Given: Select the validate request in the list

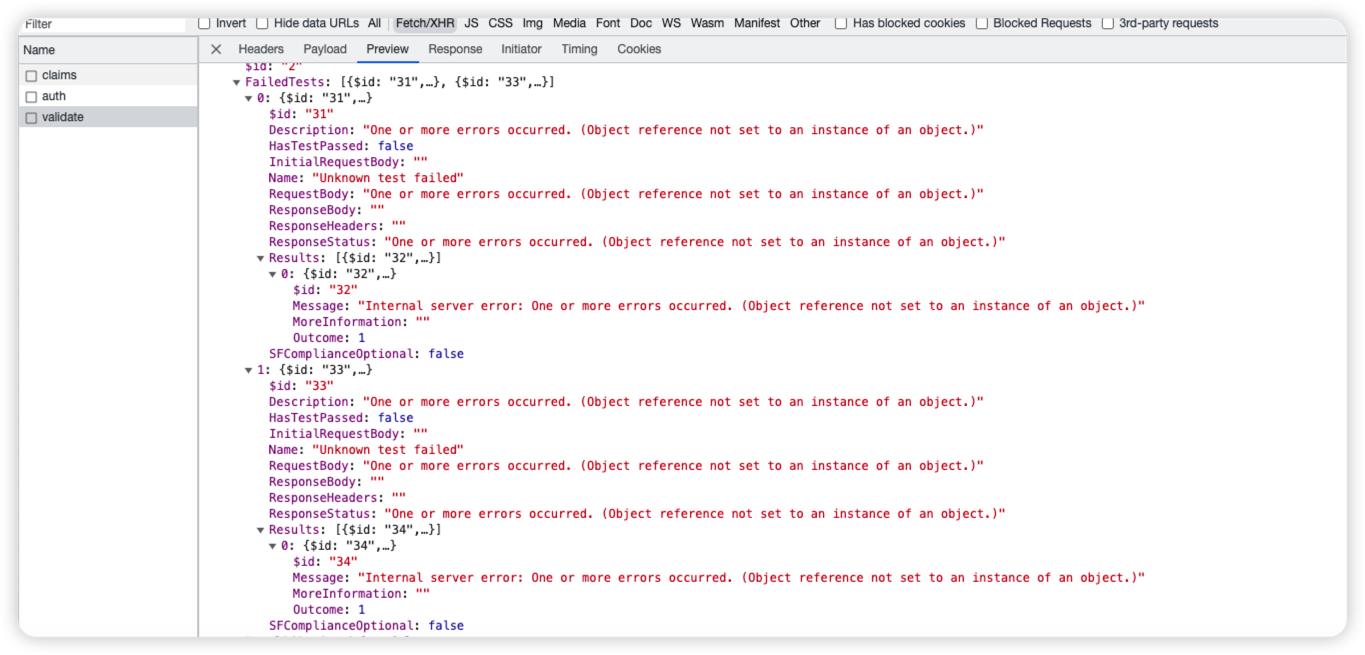Looking at the screenshot, I should 64,117.
